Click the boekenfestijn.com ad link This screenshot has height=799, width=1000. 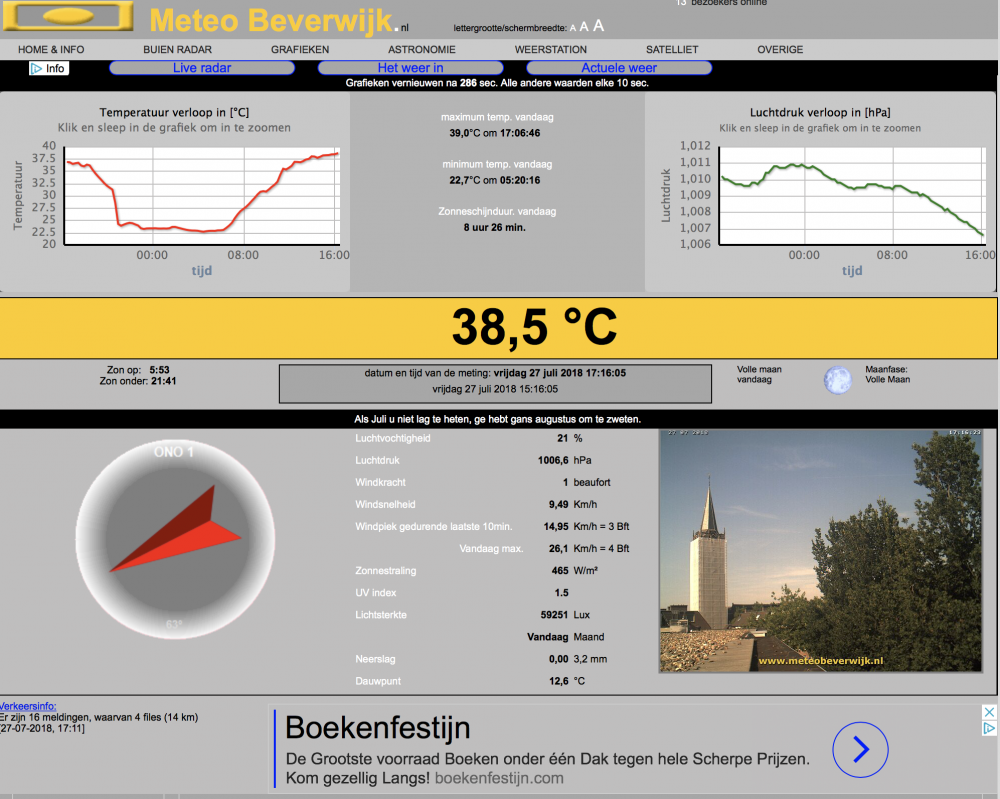point(499,778)
